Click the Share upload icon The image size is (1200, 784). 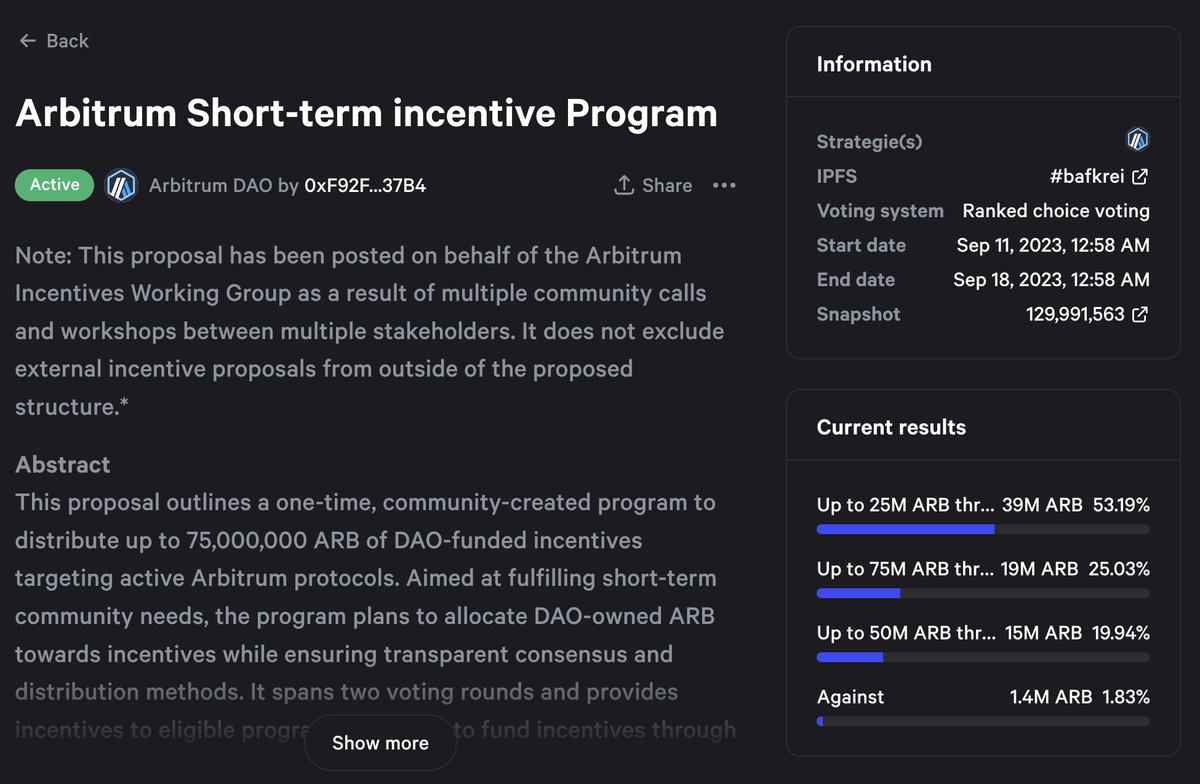[x=624, y=185]
